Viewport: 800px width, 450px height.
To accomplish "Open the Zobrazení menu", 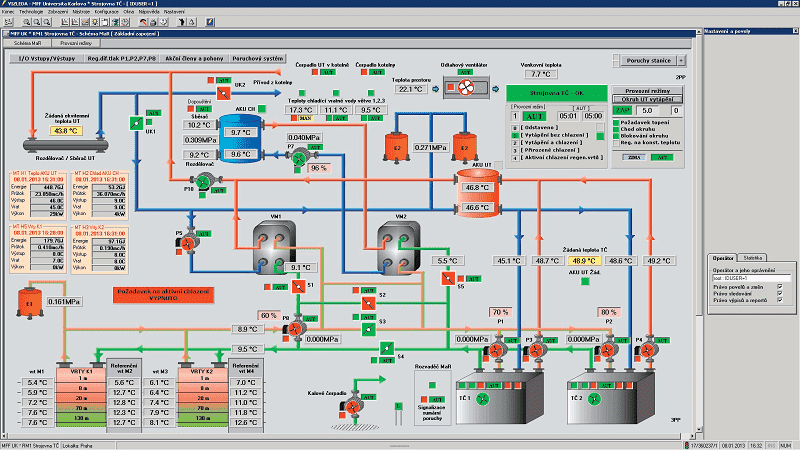I will (x=58, y=11).
